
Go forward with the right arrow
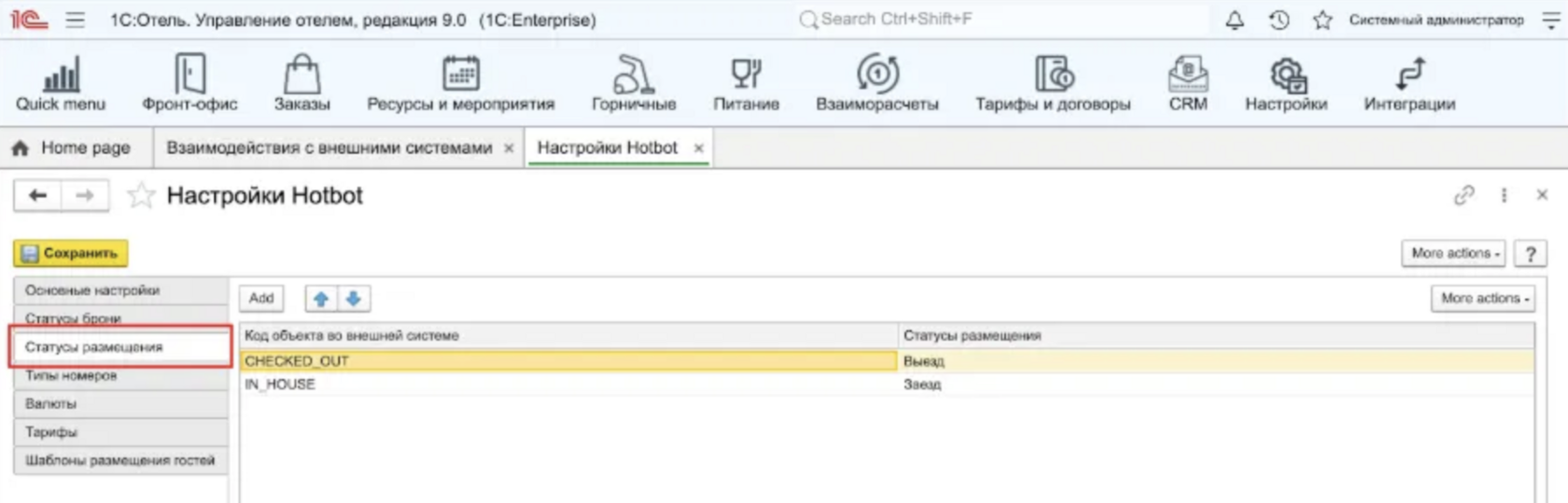click(85, 195)
